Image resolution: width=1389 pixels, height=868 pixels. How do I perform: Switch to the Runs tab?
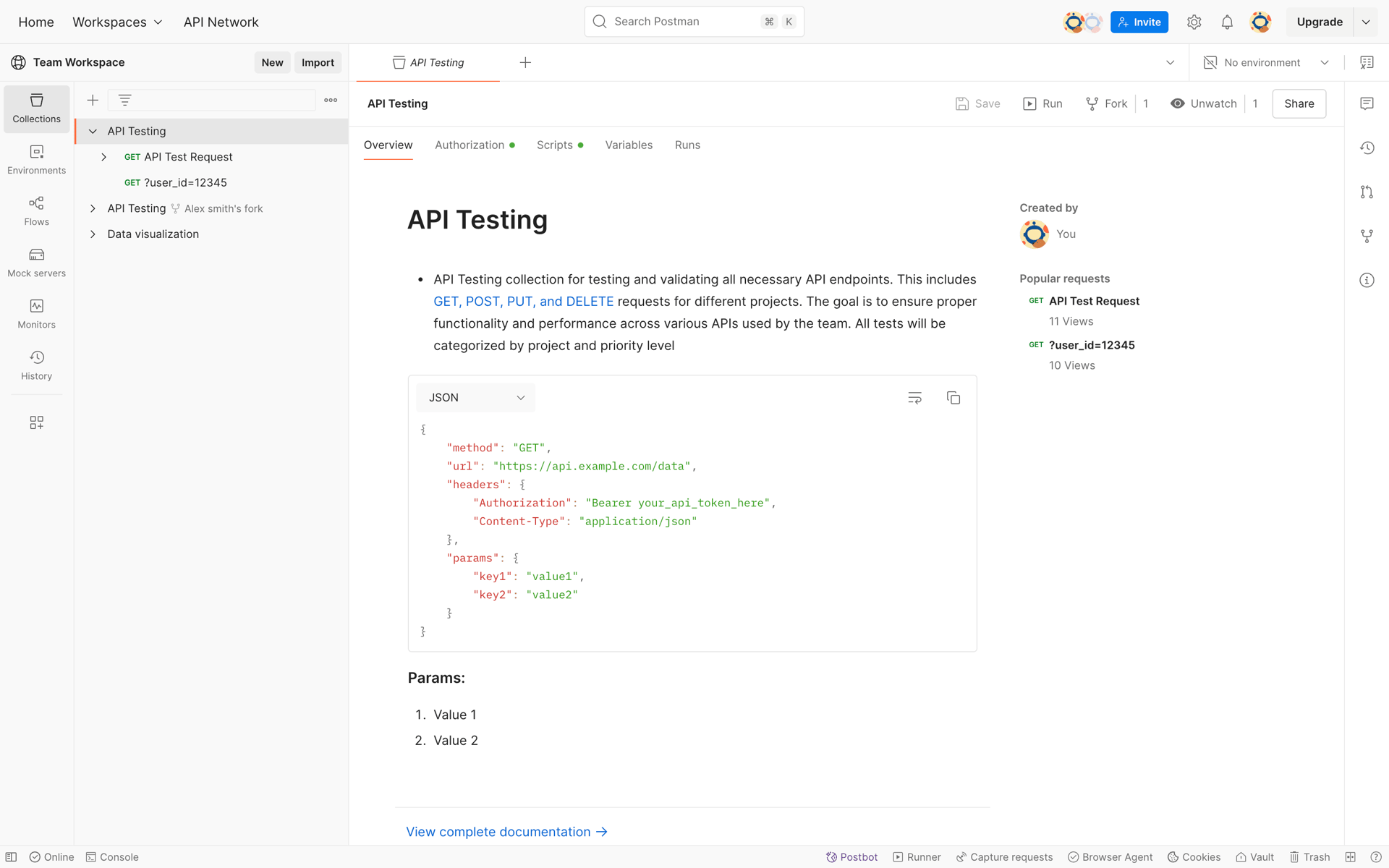click(687, 145)
